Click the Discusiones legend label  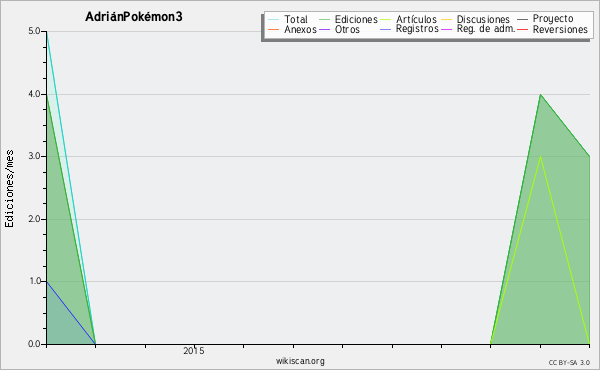tap(483, 20)
